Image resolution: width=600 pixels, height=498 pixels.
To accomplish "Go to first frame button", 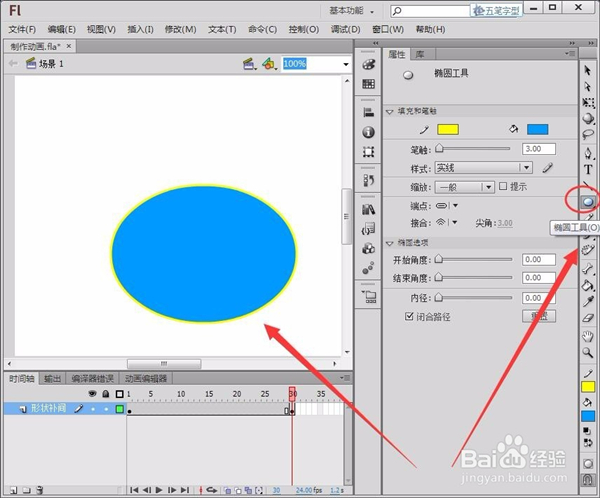I will pos(134,490).
